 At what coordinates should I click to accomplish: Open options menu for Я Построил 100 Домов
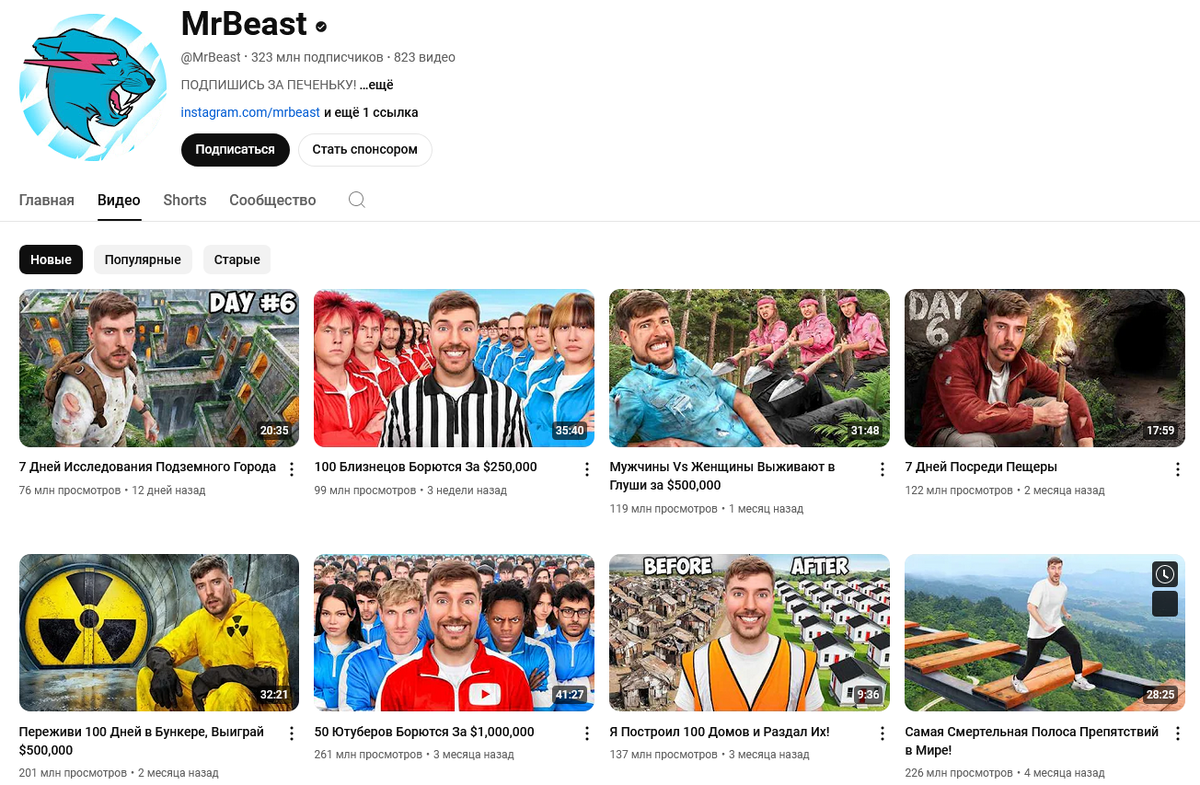point(882,734)
